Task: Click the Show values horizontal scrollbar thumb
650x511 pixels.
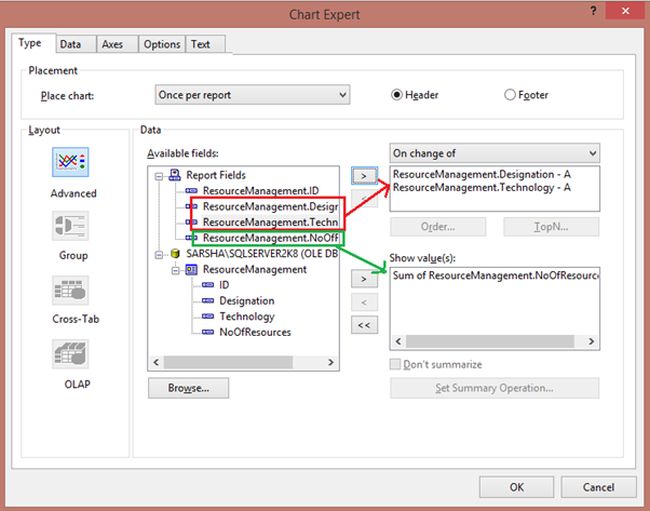Action: coord(490,341)
